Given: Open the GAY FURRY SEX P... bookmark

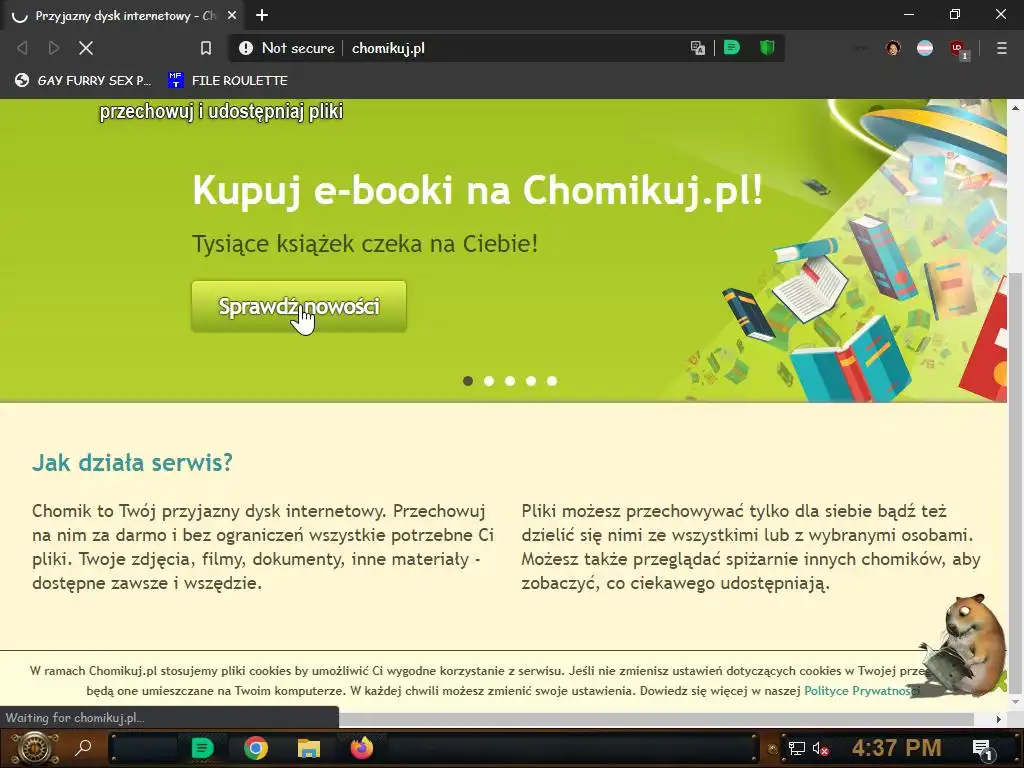Looking at the screenshot, I should (x=83, y=80).
